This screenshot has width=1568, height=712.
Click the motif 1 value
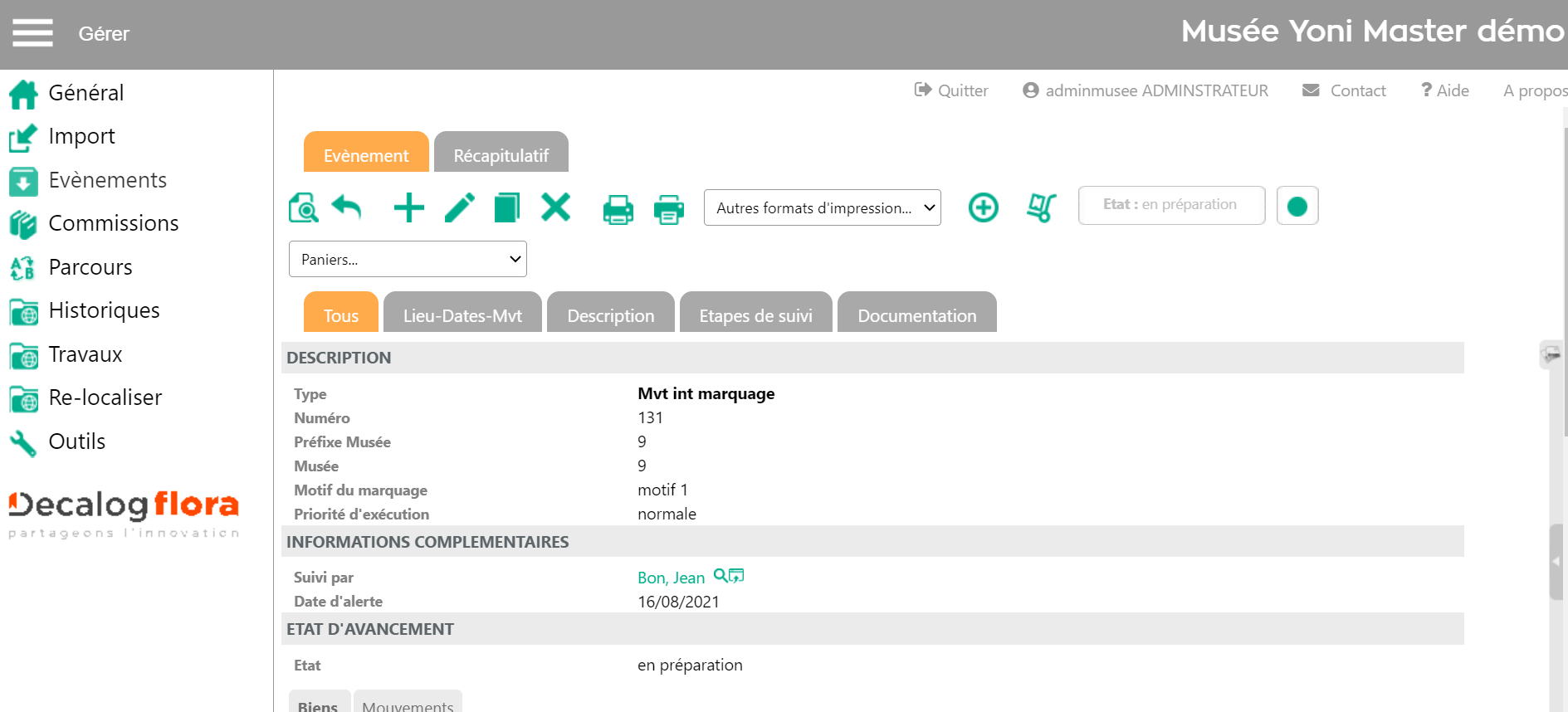[662, 490]
